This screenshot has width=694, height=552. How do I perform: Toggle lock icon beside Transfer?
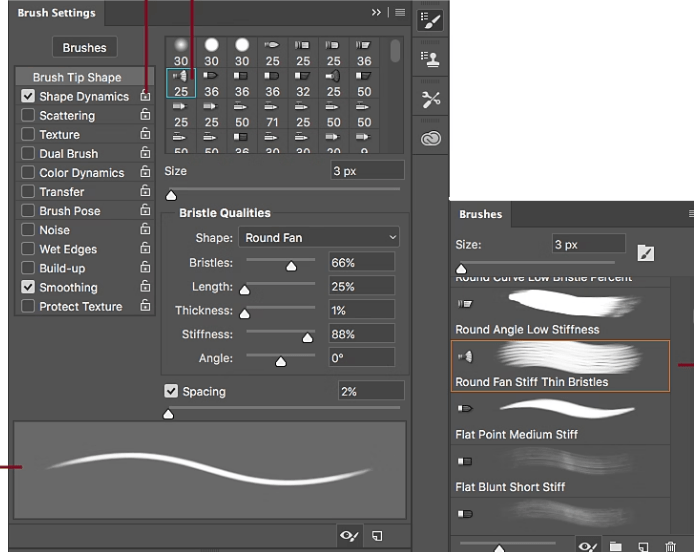(145, 191)
